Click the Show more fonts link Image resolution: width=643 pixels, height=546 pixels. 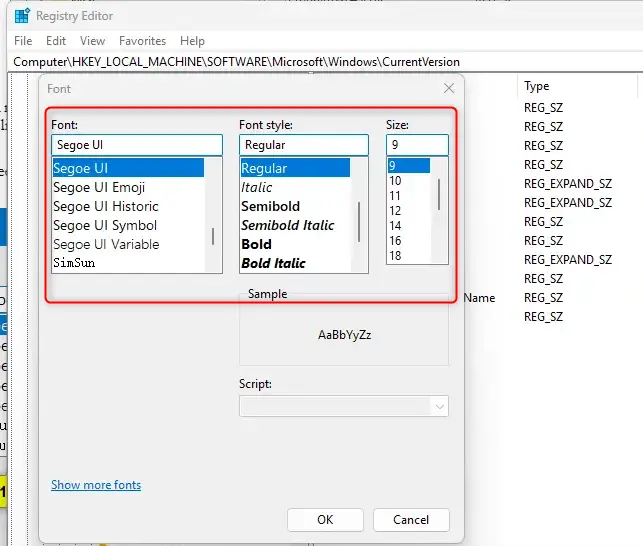(96, 485)
